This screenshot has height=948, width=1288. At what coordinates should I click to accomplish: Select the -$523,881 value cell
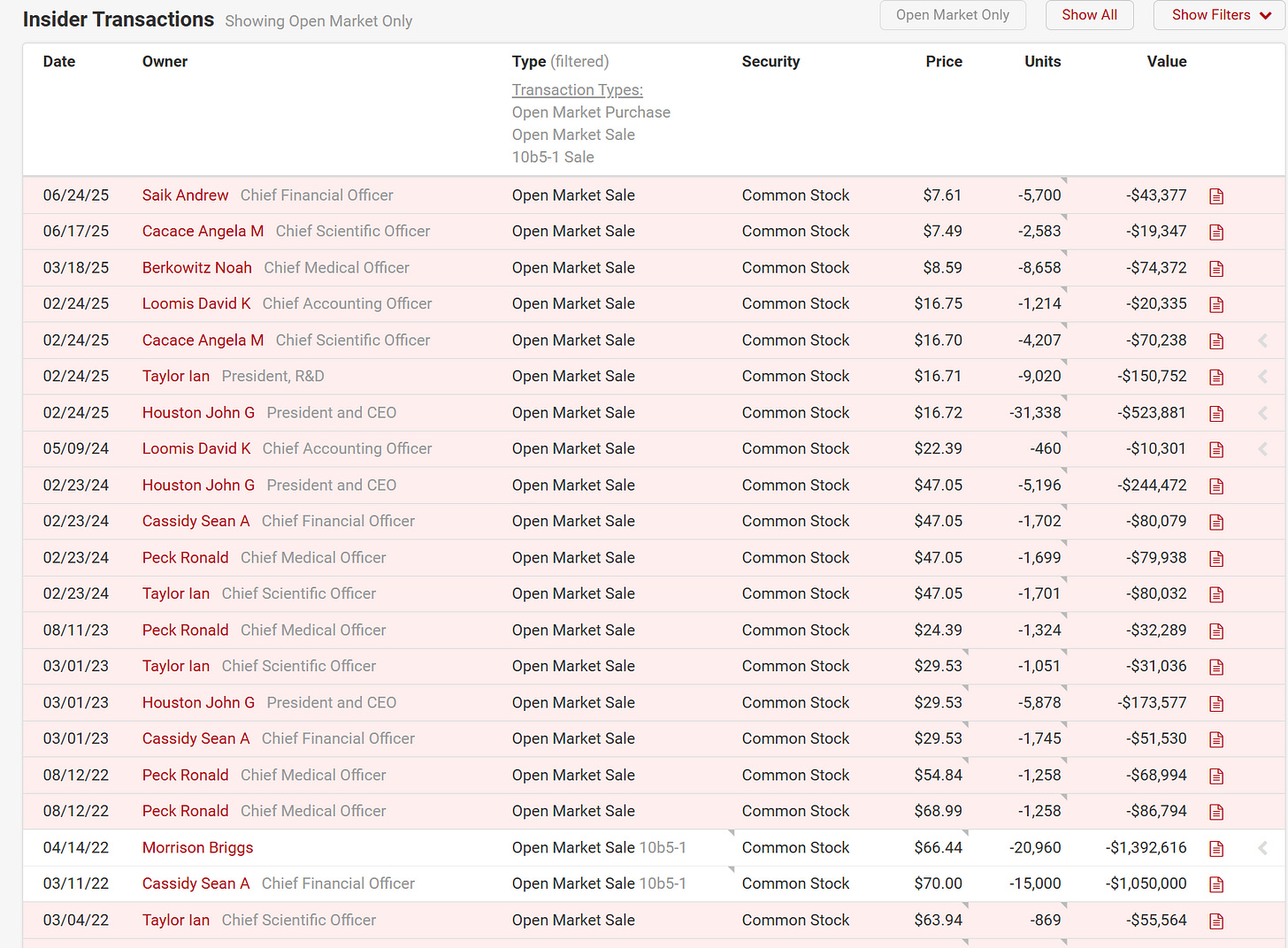[1153, 413]
